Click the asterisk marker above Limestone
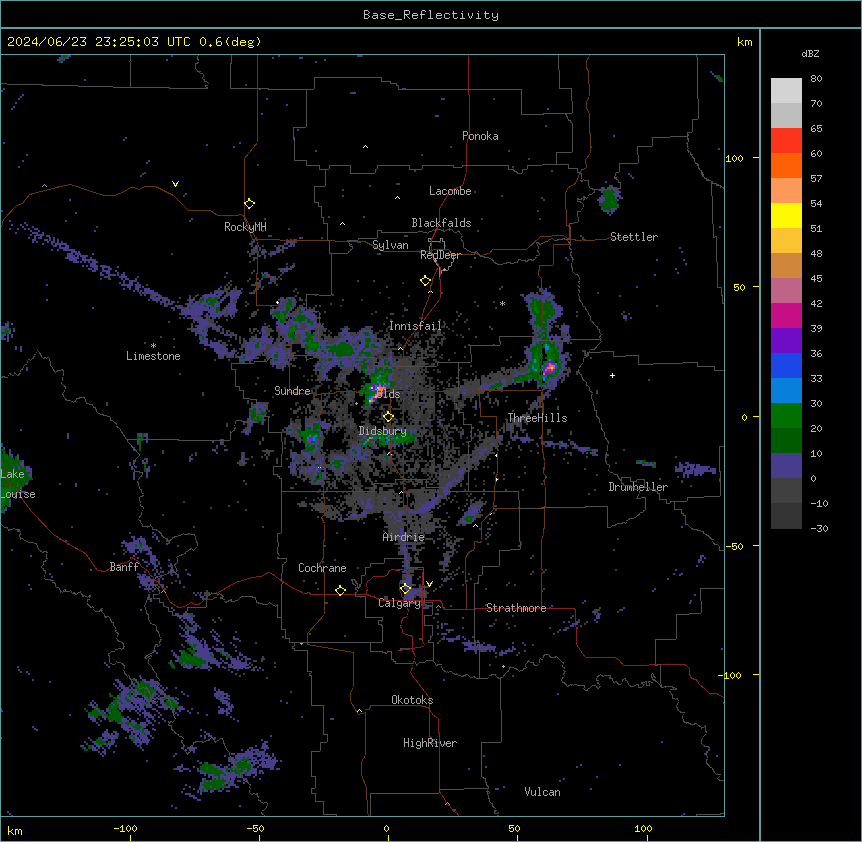Screen dimensions: 862x842 153,346
